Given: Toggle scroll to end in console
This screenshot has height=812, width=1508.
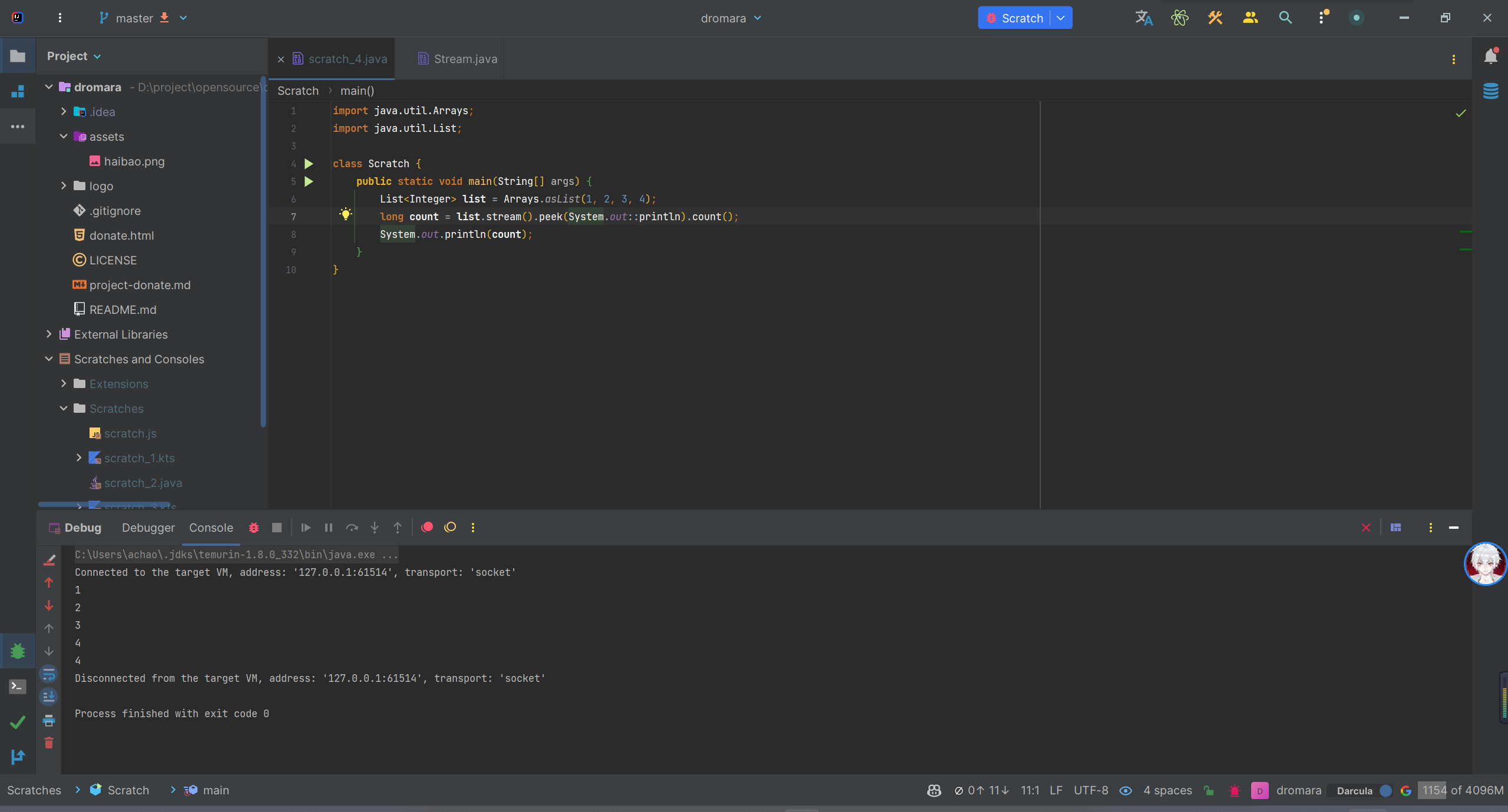Looking at the screenshot, I should pos(49,697).
